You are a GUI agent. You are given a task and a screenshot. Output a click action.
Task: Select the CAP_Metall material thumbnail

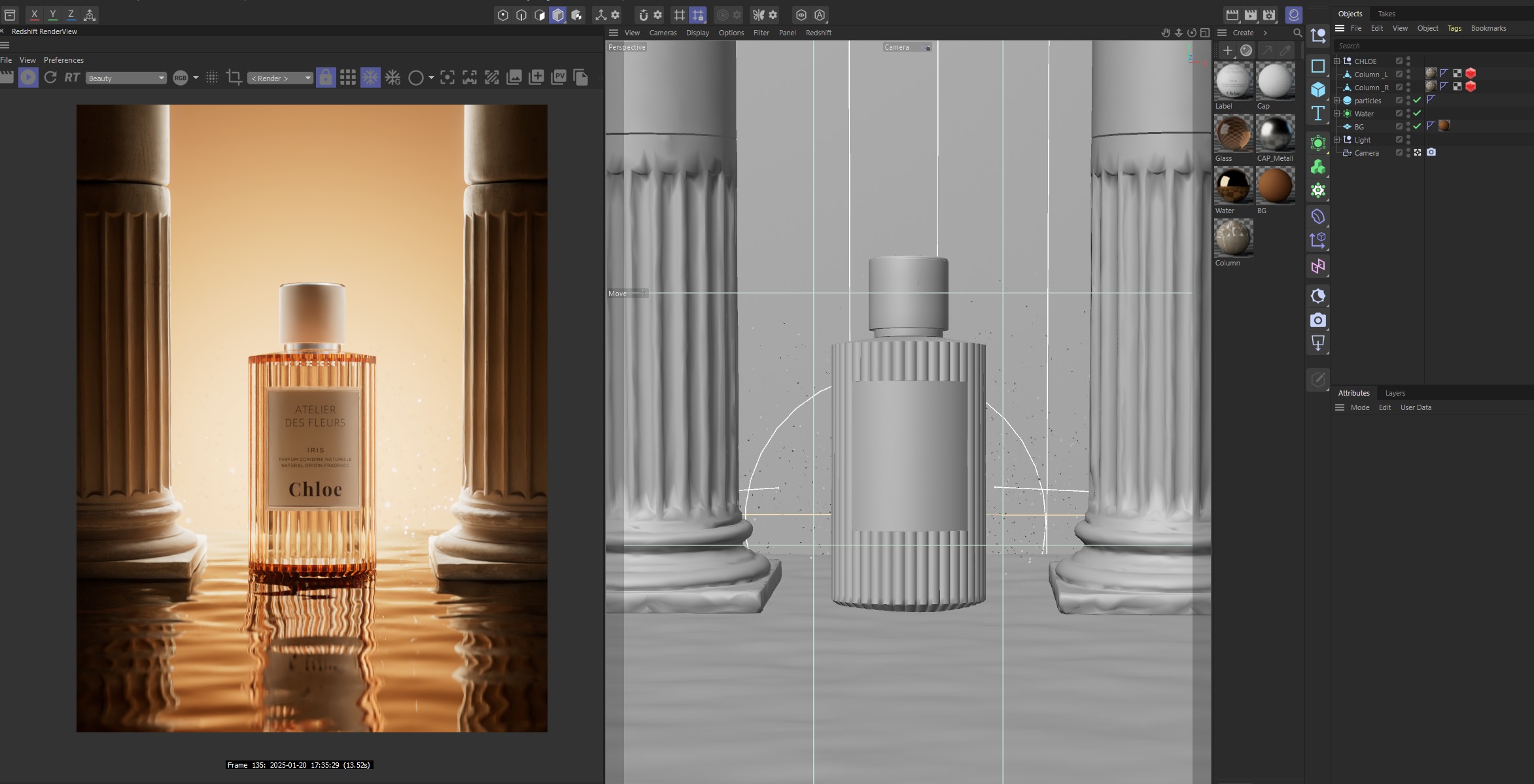pos(1275,133)
